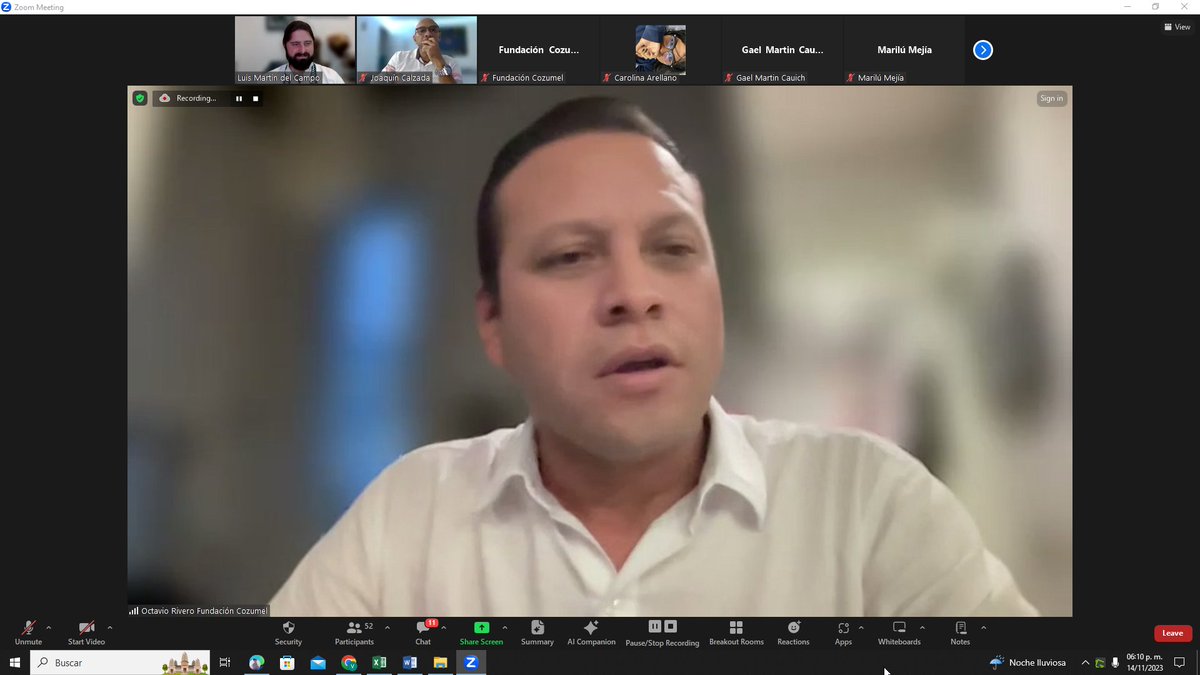
Task: Click Pause/Stop Recording in toolbar
Action: 662,633
